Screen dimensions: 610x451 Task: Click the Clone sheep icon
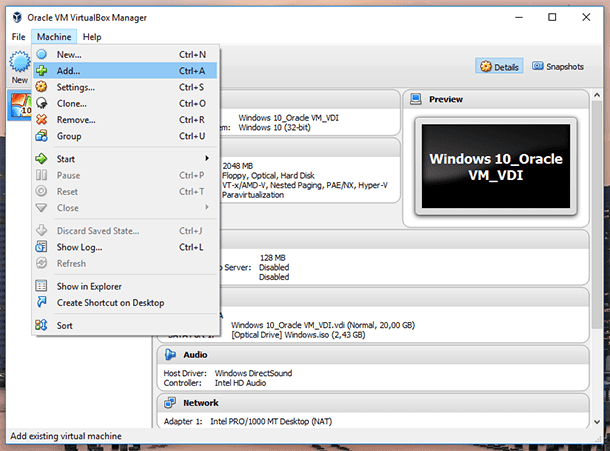42,103
